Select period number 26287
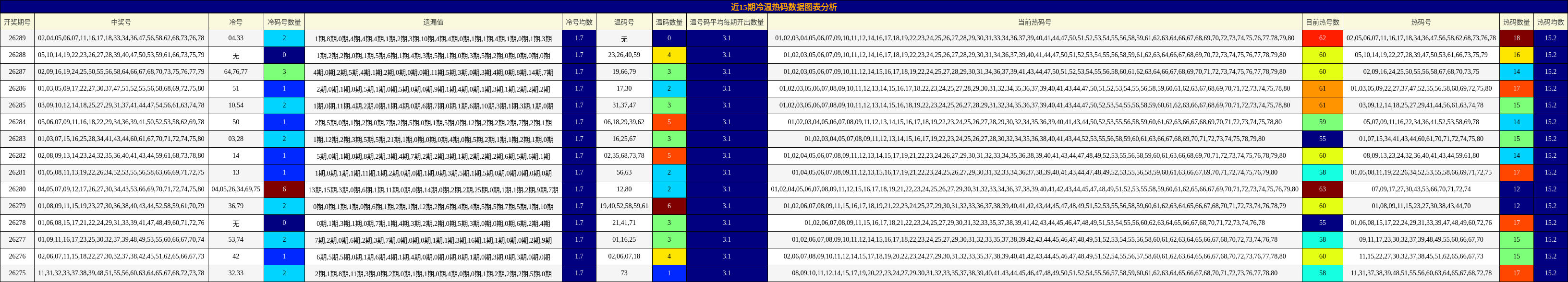1568x282 pixels. [17, 72]
